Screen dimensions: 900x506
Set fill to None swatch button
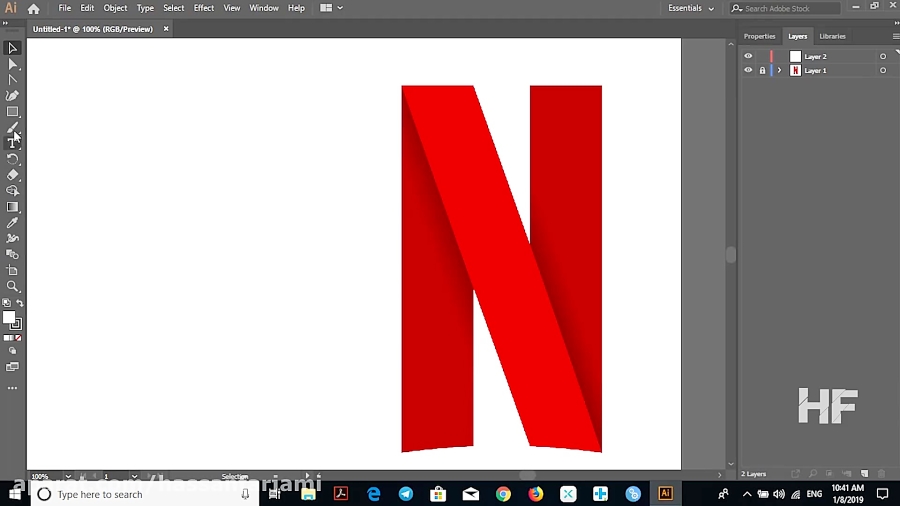click(x=18, y=338)
